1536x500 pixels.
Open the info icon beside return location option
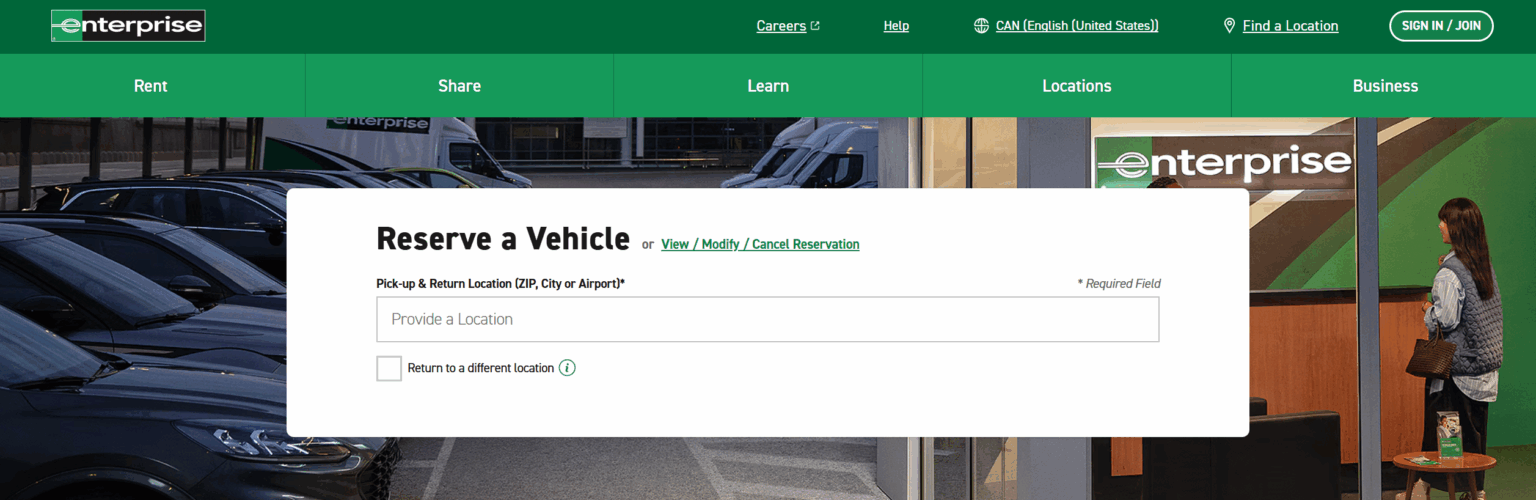tap(567, 368)
